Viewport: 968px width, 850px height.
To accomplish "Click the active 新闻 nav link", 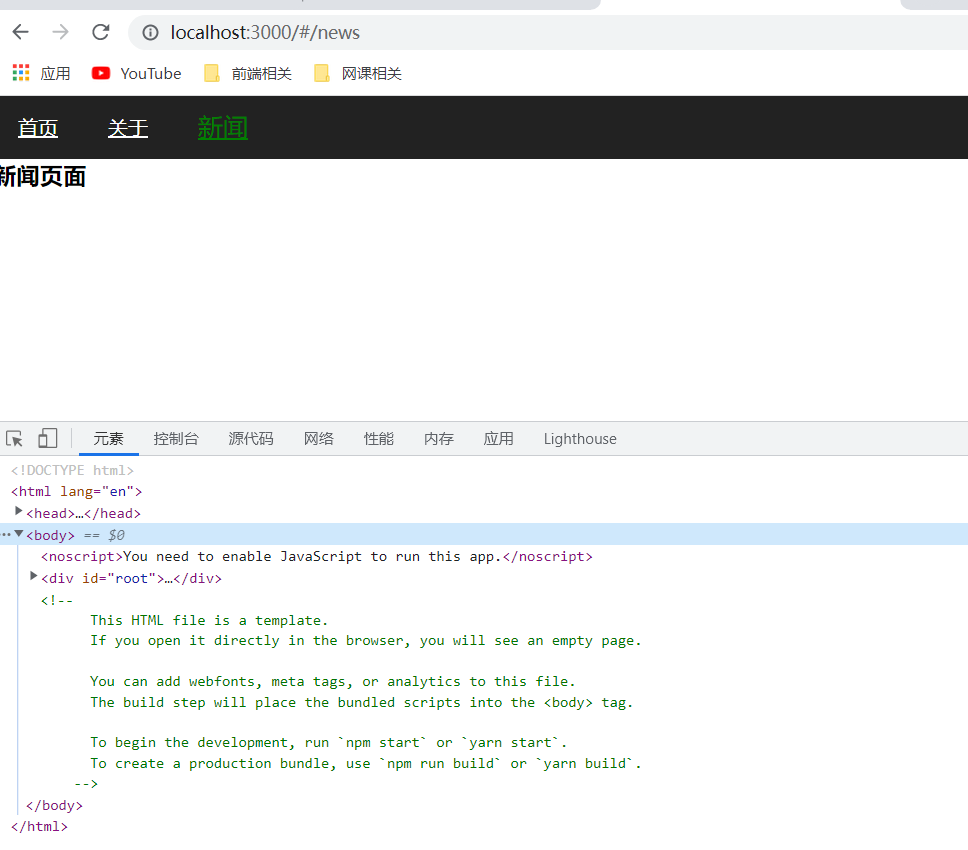I will coord(223,128).
